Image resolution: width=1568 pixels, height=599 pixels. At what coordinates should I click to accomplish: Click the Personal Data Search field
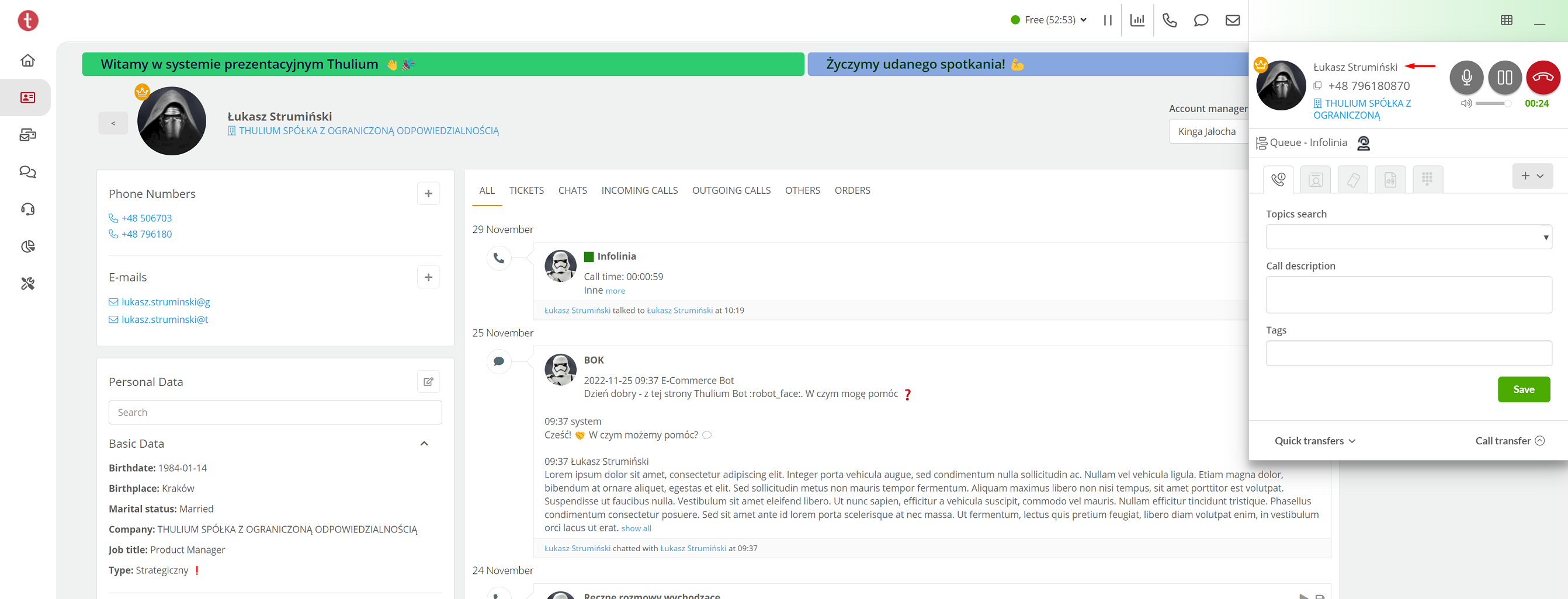point(275,412)
